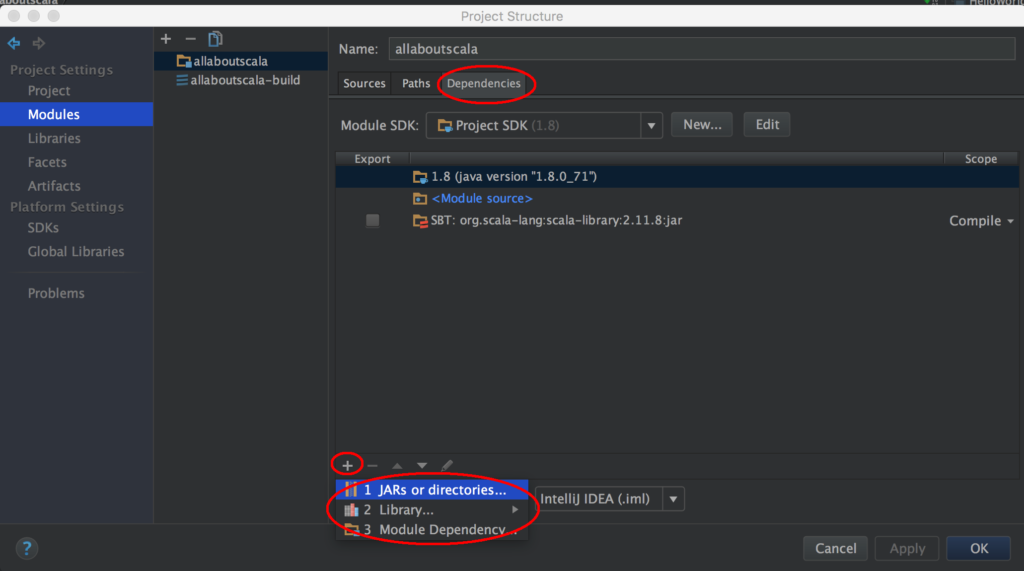The height and width of the screenshot is (571, 1024).
Task: Add a new module with plus icon
Action: (166, 39)
